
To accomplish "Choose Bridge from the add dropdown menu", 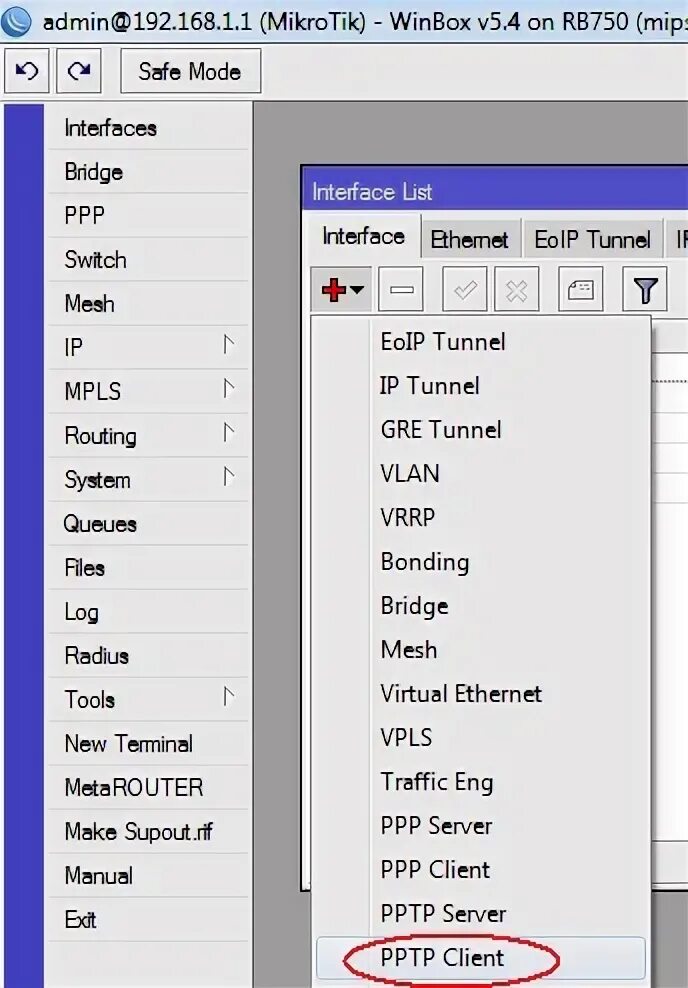I will click(x=480, y=606).
